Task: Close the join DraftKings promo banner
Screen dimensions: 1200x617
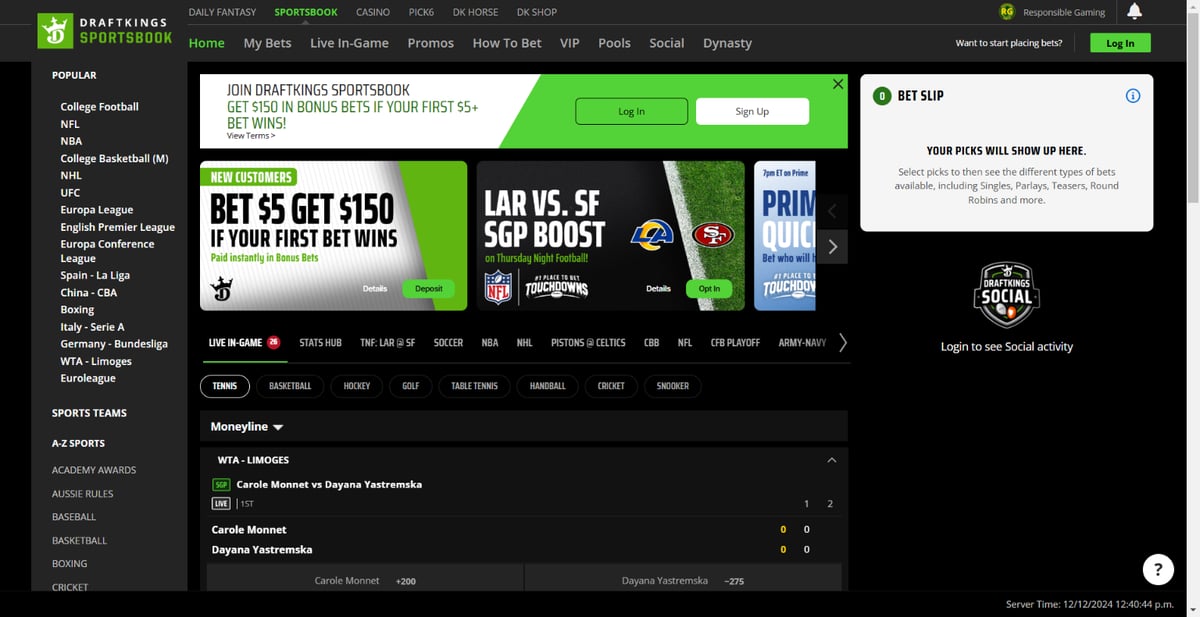Action: pyautogui.click(x=838, y=84)
